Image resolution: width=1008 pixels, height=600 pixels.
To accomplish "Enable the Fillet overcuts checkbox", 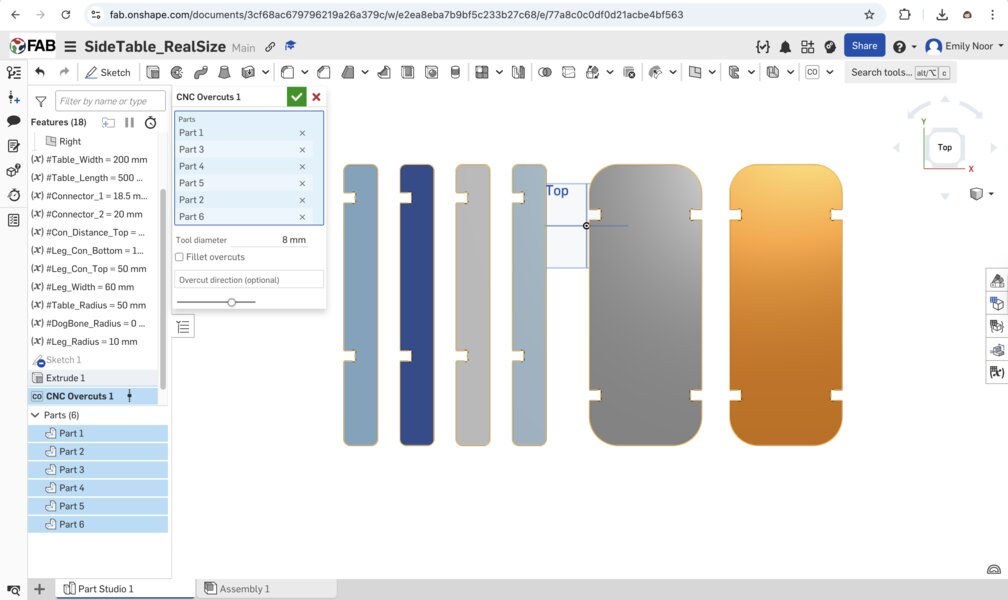I will pyautogui.click(x=180, y=257).
